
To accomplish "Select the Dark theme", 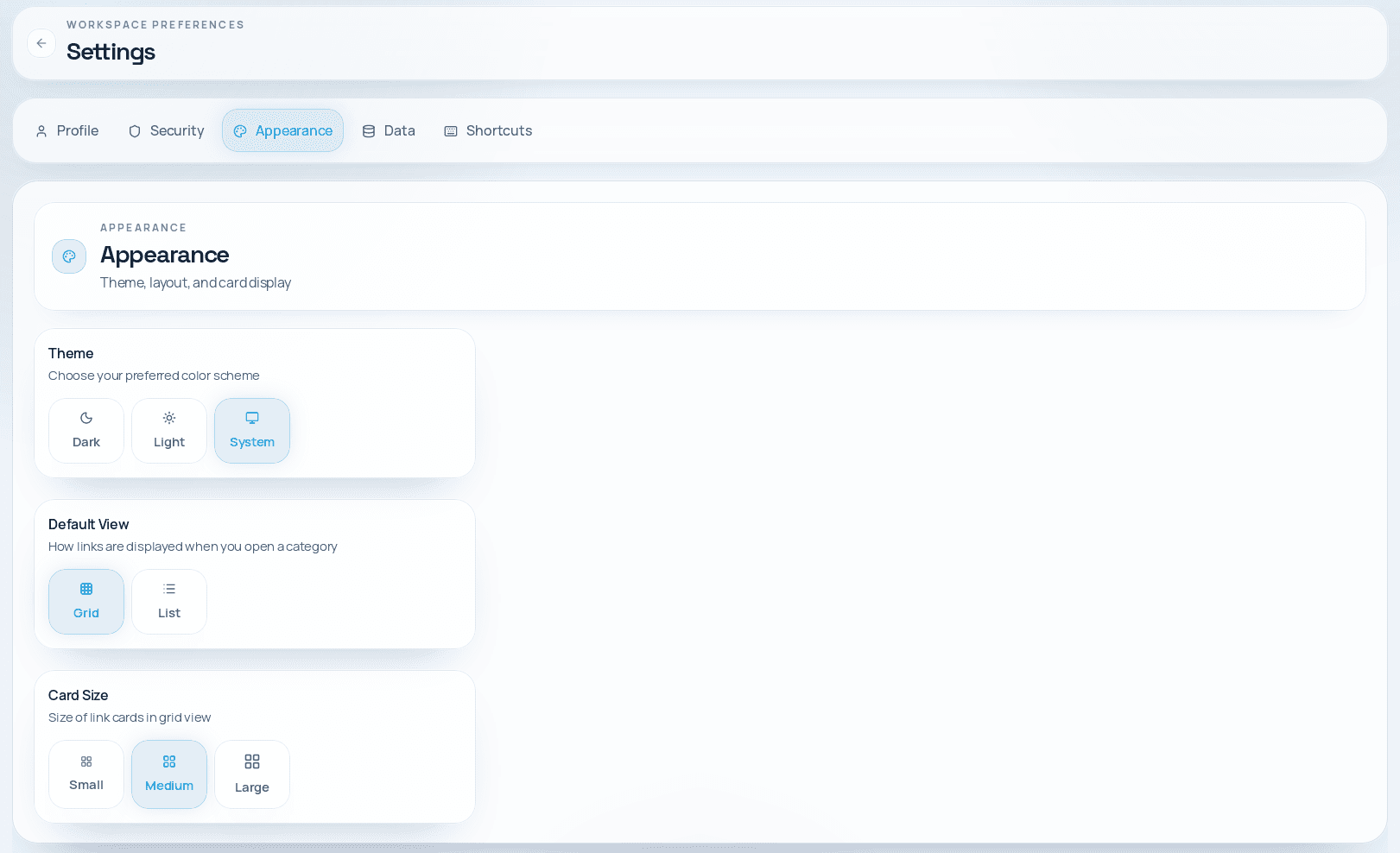I will (86, 430).
